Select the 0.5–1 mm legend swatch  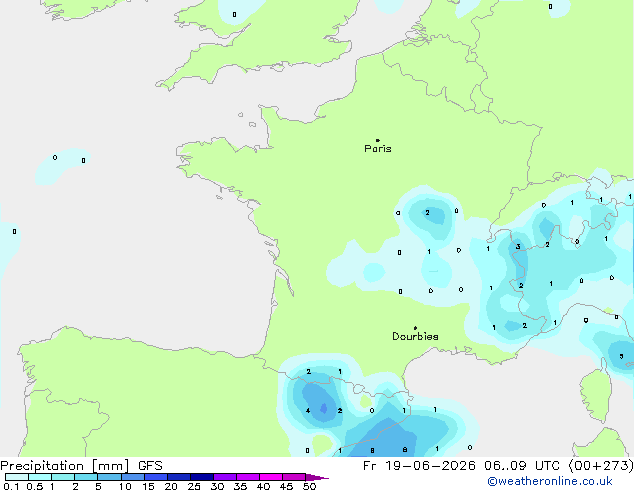[40, 477]
